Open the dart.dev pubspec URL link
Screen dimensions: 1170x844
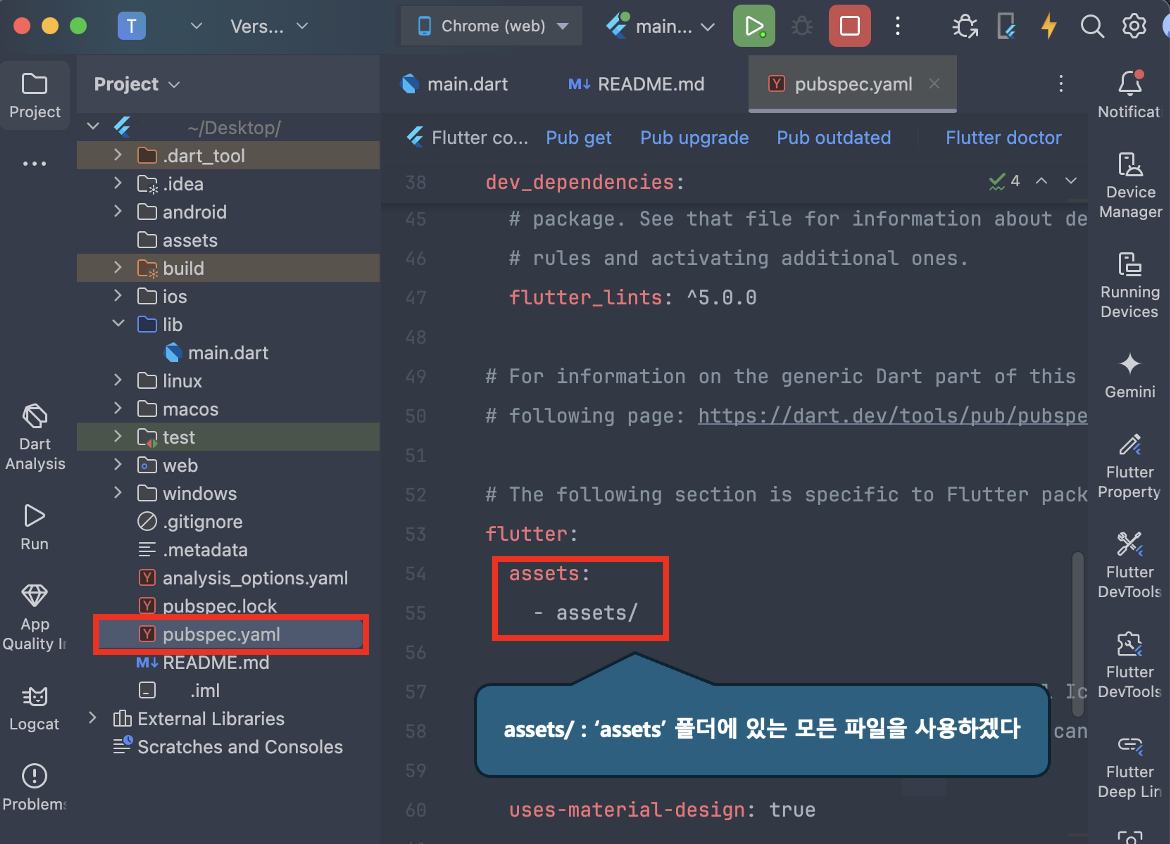(x=892, y=416)
